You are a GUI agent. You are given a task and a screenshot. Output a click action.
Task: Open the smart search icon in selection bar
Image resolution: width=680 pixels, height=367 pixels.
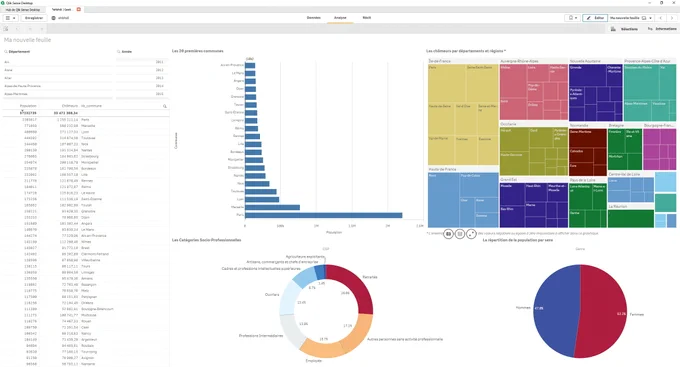coord(6,29)
